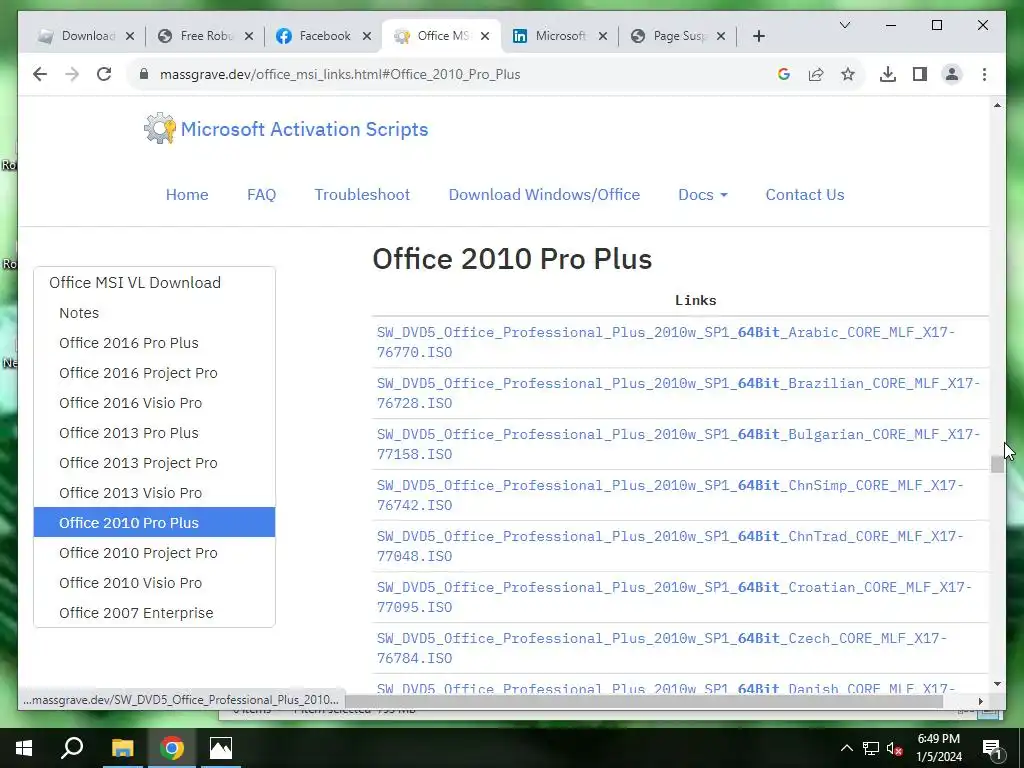Open the Chrome three-dot menu

[984, 74]
